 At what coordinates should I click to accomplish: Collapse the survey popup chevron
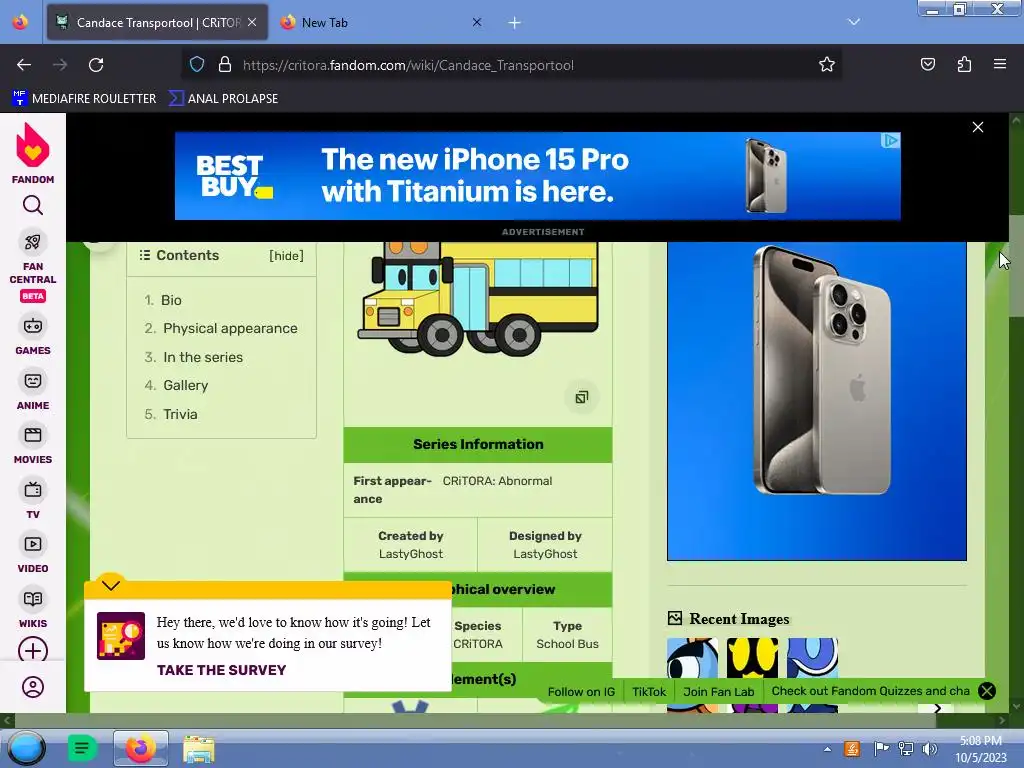coord(111,584)
